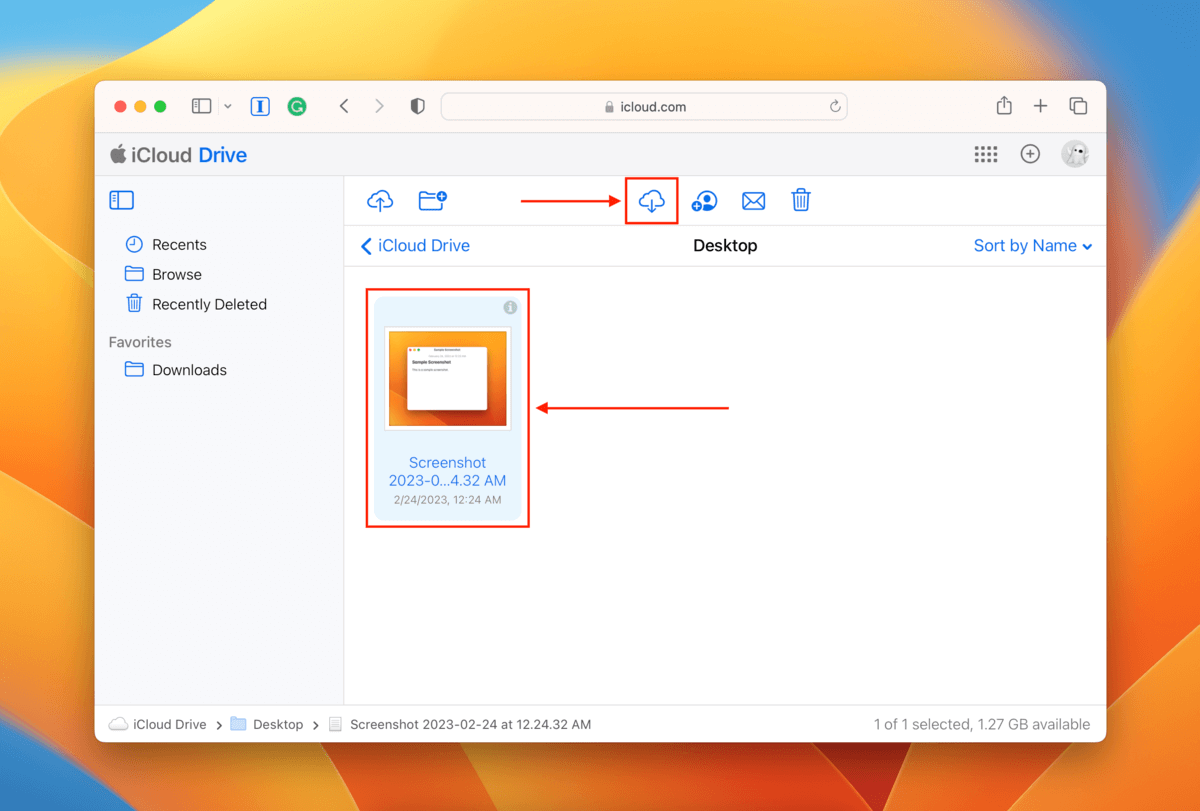Image resolution: width=1200 pixels, height=811 pixels.
Task: Click the upload to iCloud icon
Action: tap(380, 201)
